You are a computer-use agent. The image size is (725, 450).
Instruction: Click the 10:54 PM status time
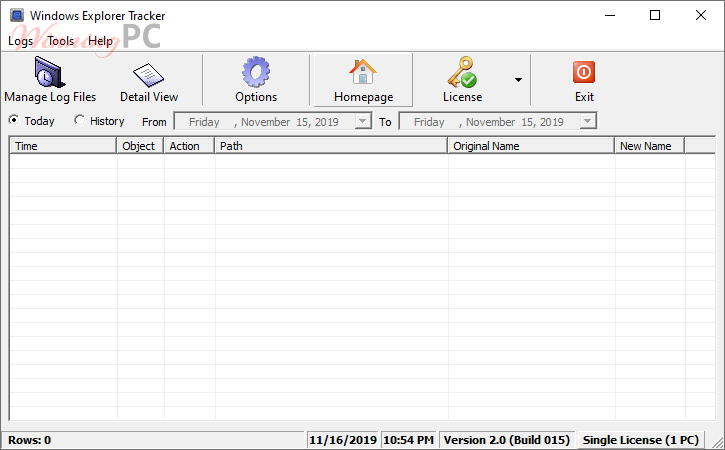coord(409,440)
